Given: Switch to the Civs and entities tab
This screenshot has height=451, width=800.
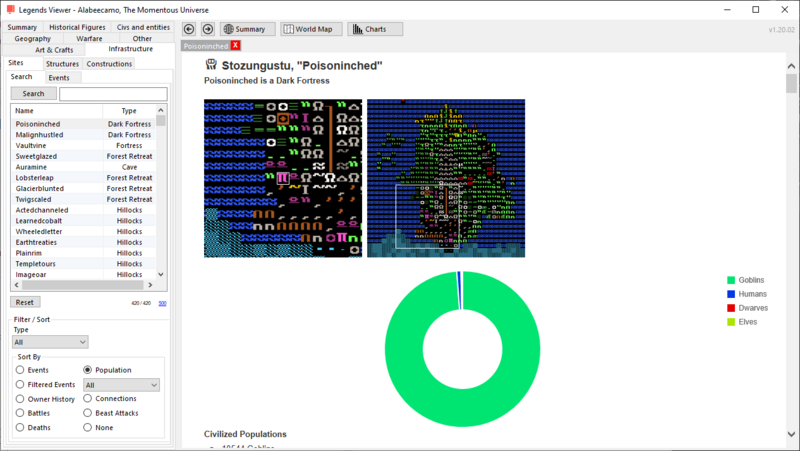Looking at the screenshot, I should click(143, 27).
